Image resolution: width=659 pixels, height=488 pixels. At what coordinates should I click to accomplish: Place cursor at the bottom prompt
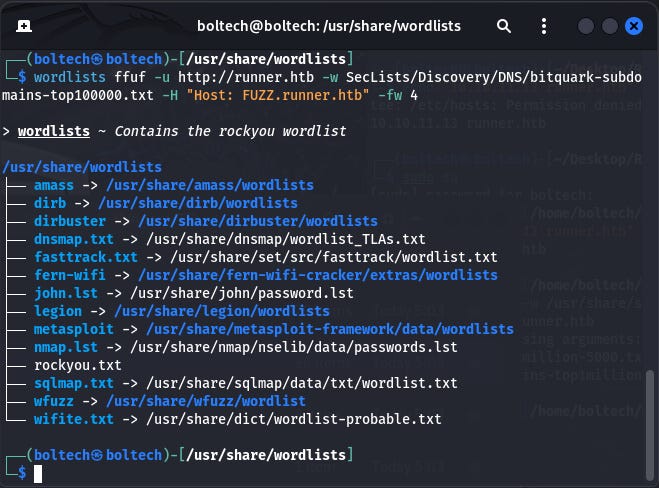pyautogui.click(x=38, y=474)
